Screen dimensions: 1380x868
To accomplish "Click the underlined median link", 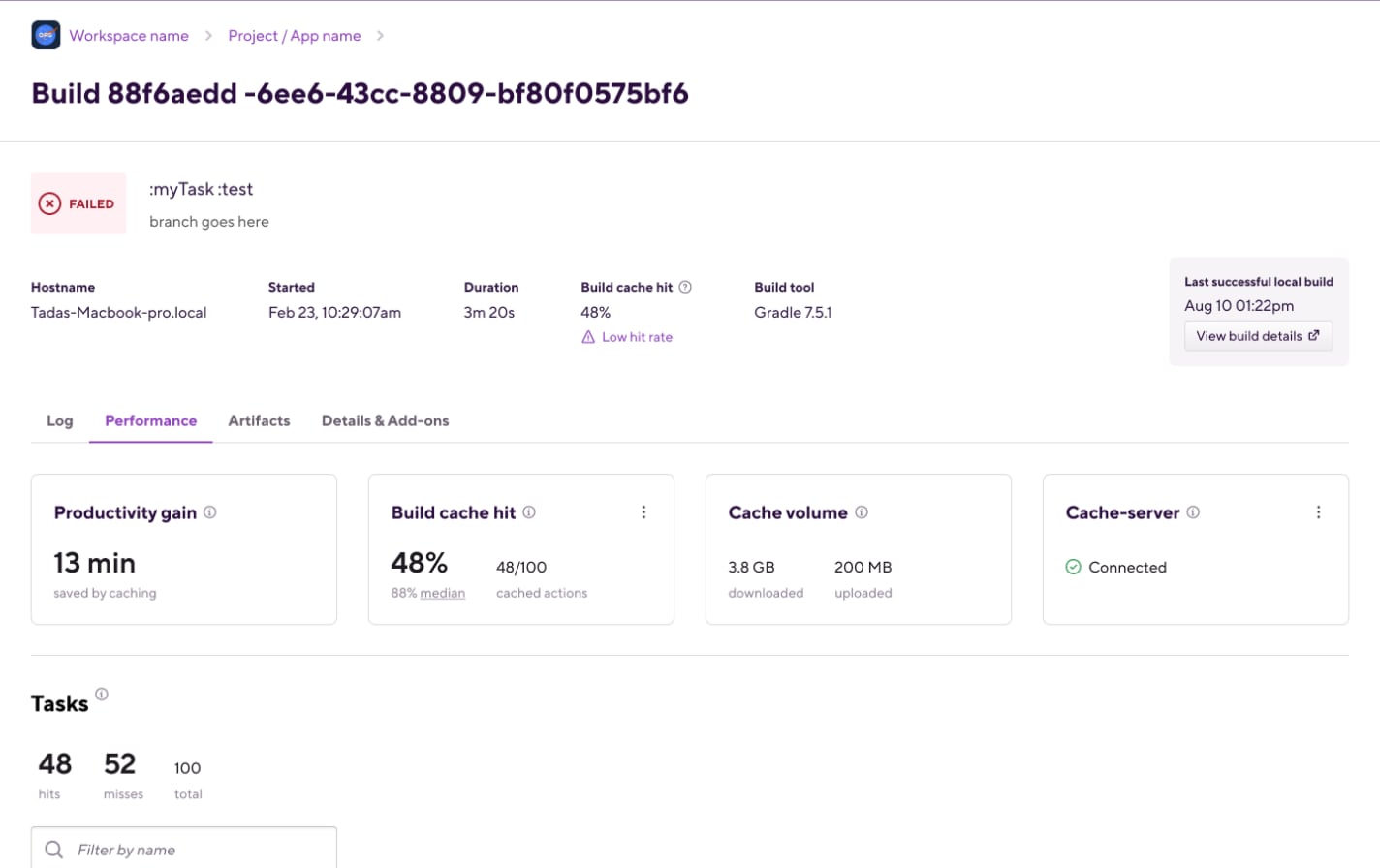I will point(443,593).
